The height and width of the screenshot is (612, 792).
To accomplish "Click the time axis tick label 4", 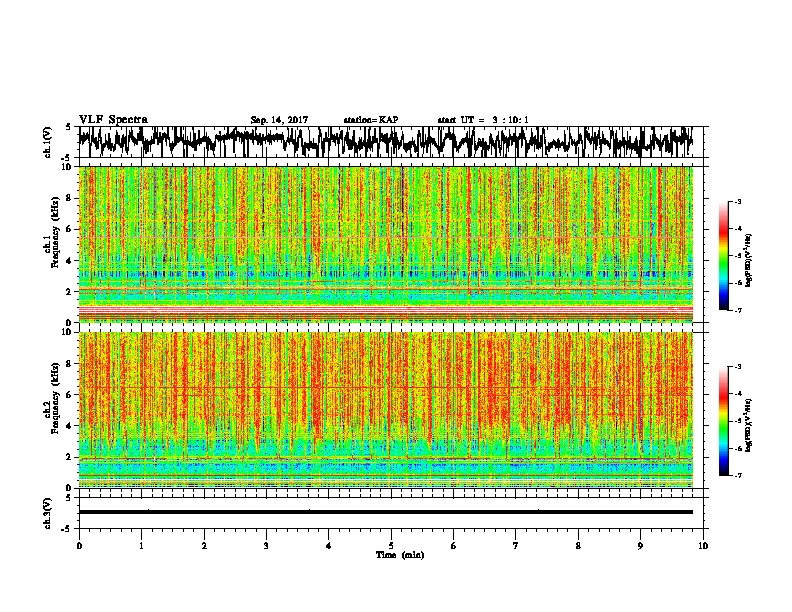I will tap(328, 546).
